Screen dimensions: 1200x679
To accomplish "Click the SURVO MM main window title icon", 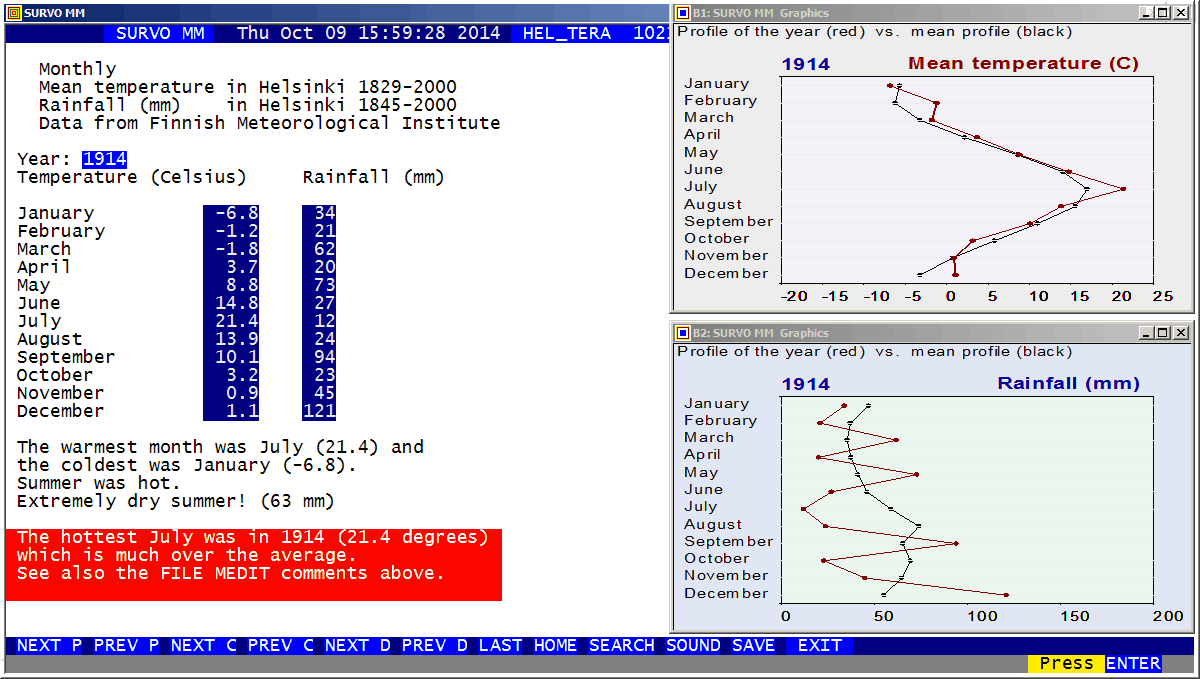I will (x=13, y=12).
